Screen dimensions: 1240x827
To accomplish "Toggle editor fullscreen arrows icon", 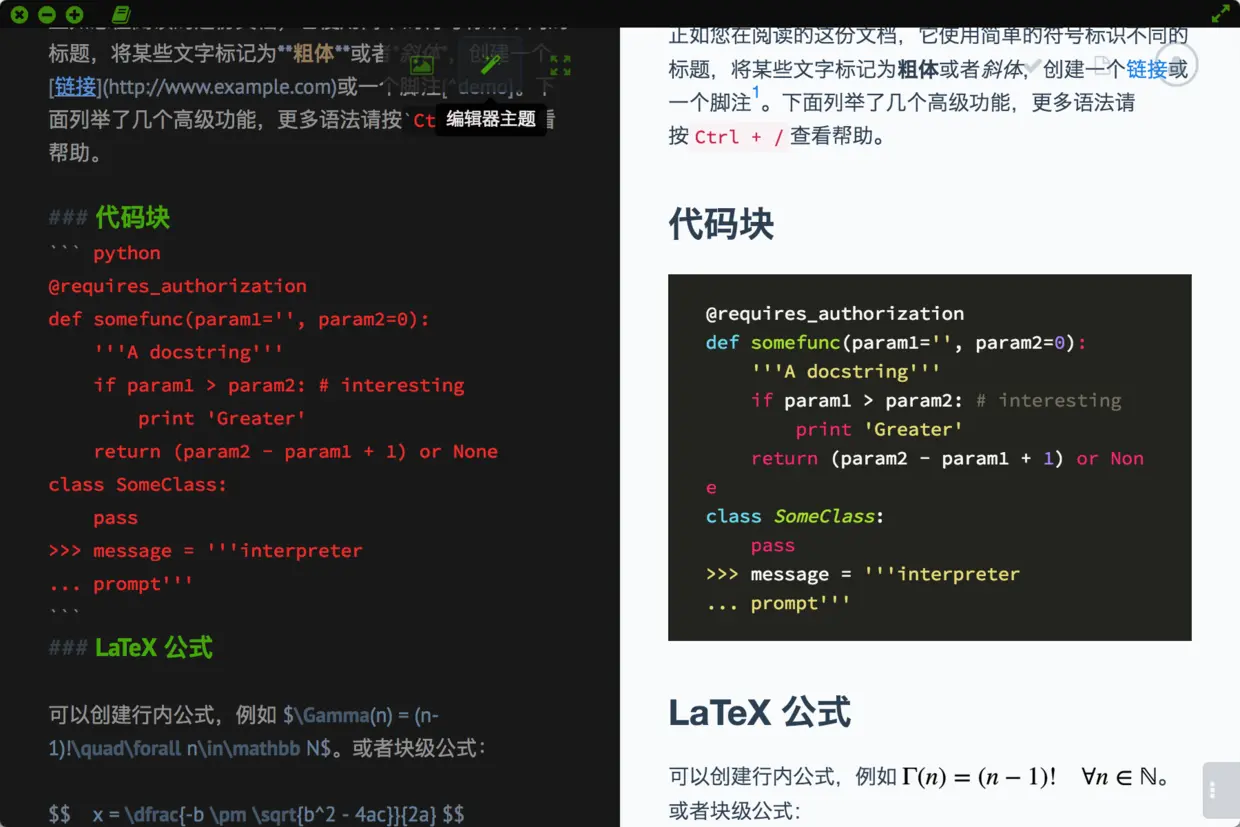I will (x=560, y=65).
